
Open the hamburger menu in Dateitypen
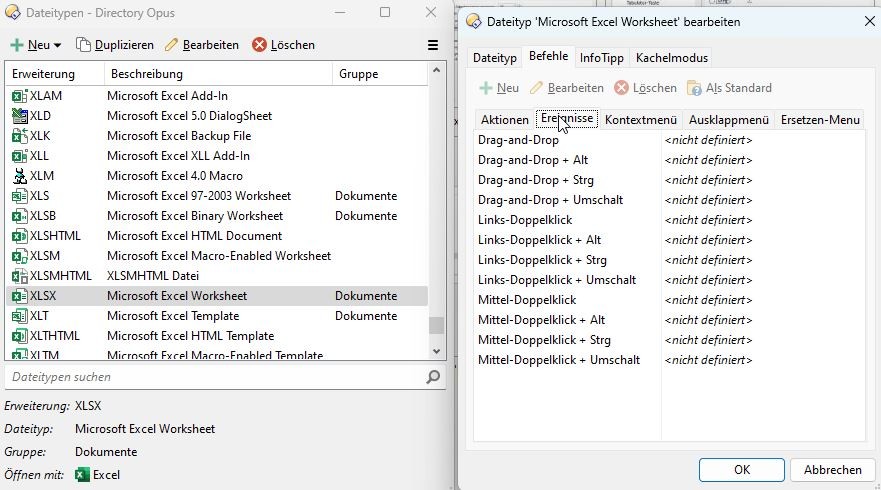click(433, 45)
